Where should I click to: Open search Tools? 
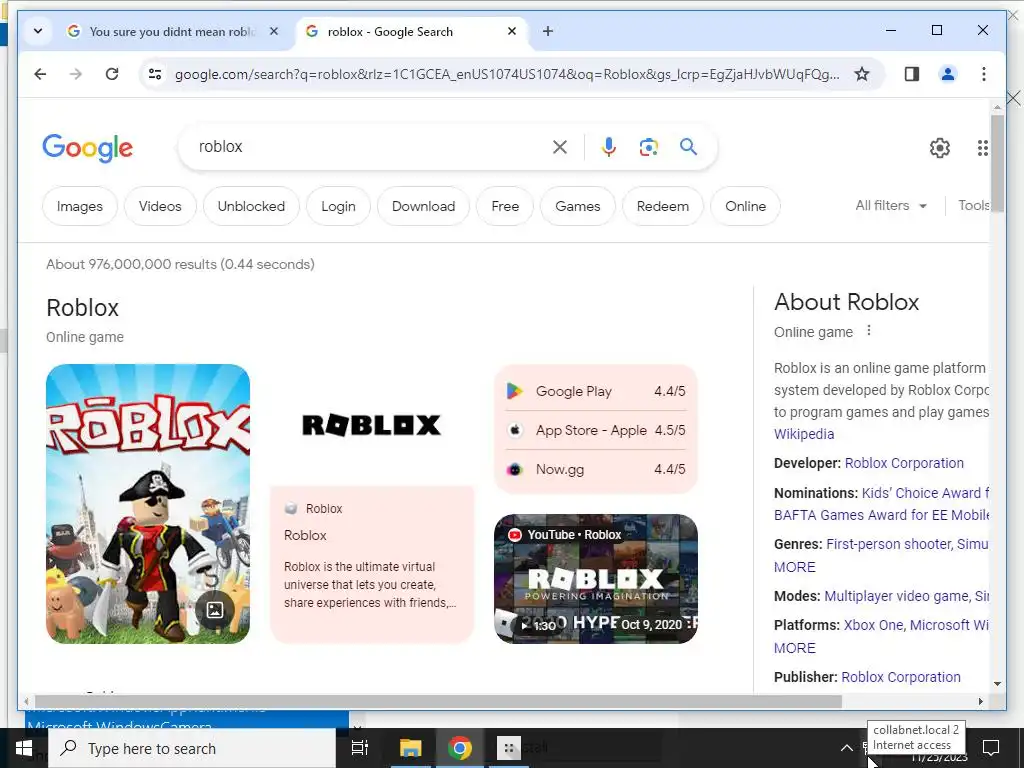point(973,206)
